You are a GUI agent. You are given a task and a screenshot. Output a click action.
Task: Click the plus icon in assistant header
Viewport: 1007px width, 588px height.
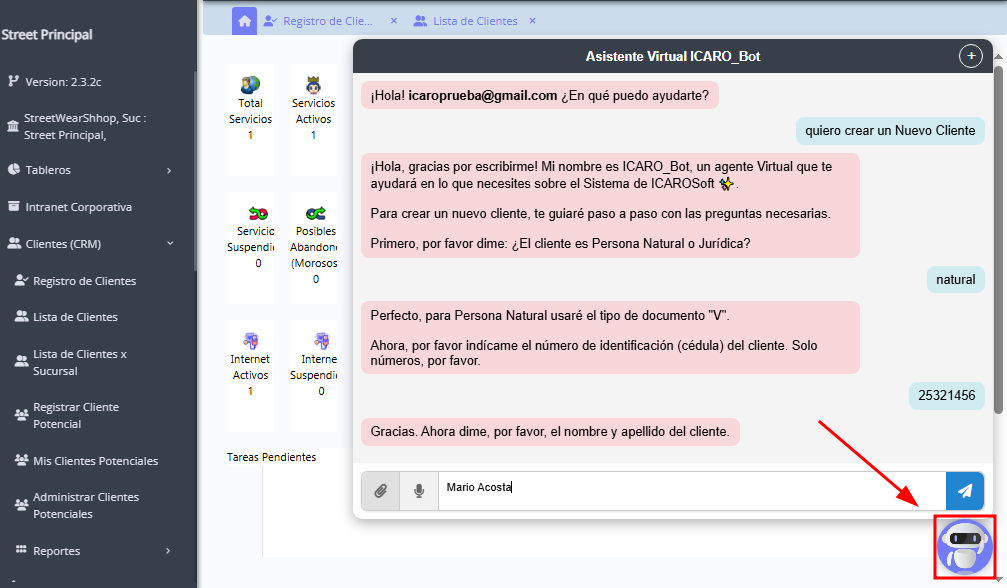coord(970,56)
